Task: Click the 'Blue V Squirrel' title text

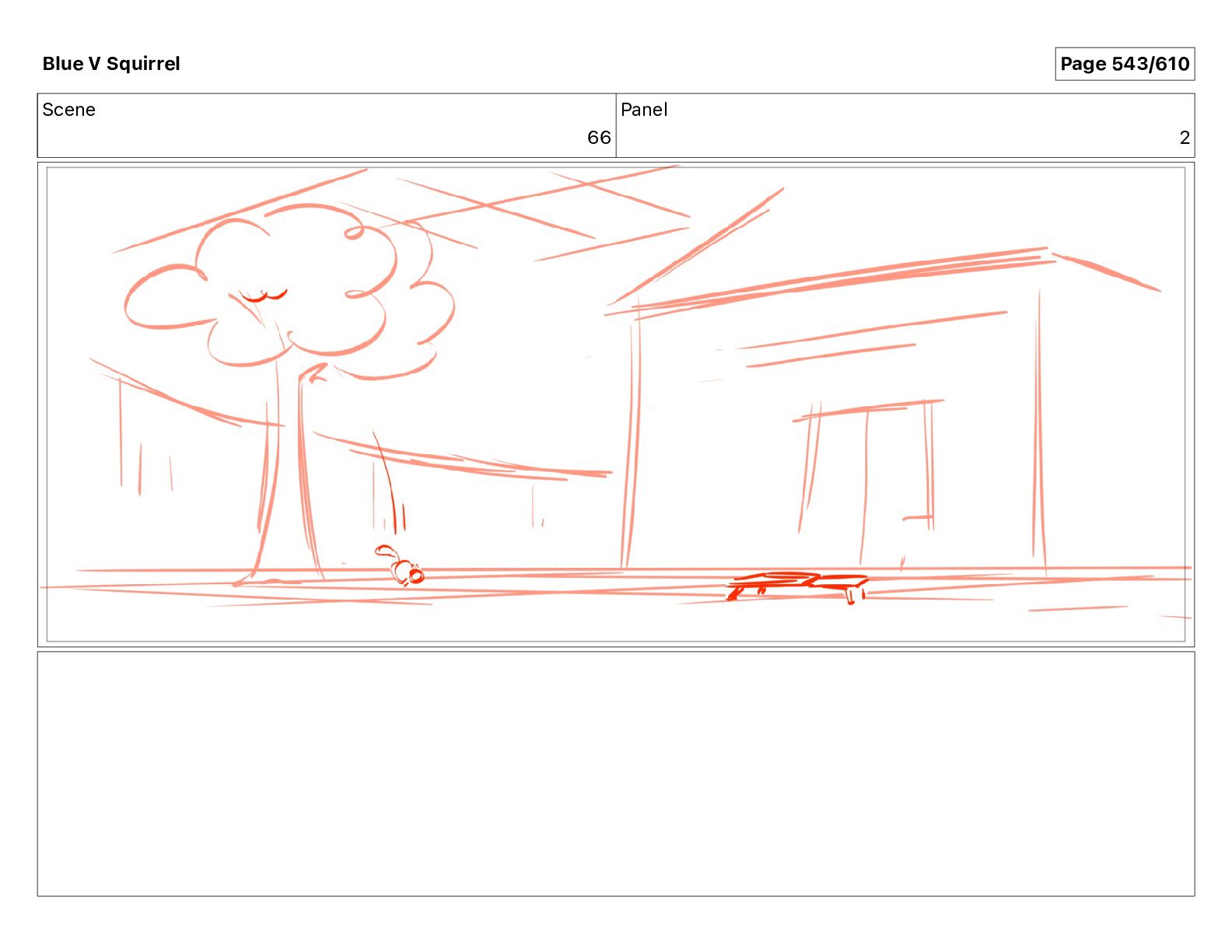Action: click(111, 64)
